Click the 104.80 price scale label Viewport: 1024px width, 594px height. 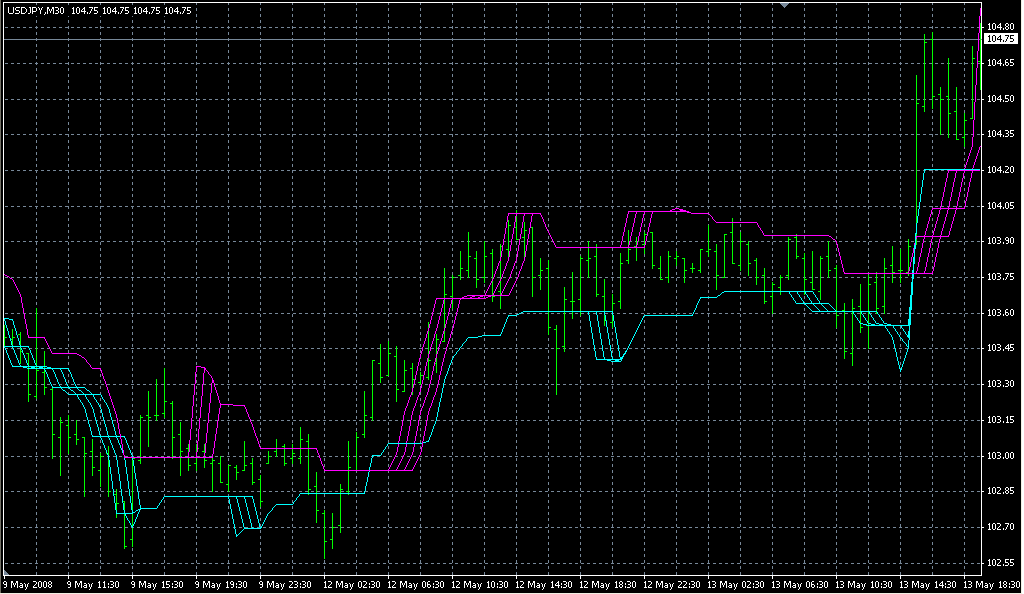point(1000,26)
